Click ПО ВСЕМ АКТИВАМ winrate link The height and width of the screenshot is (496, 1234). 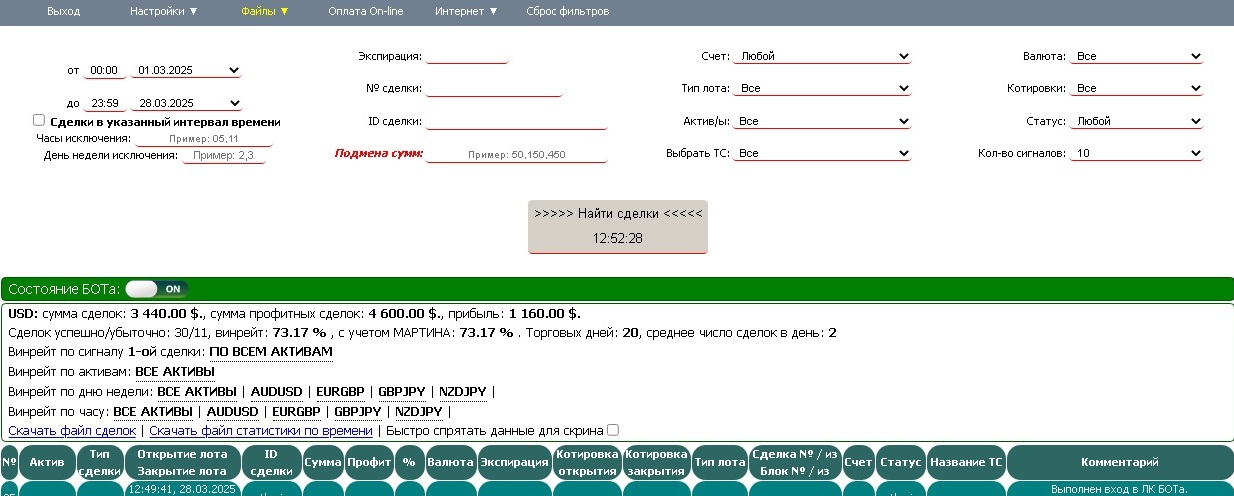coord(271,352)
